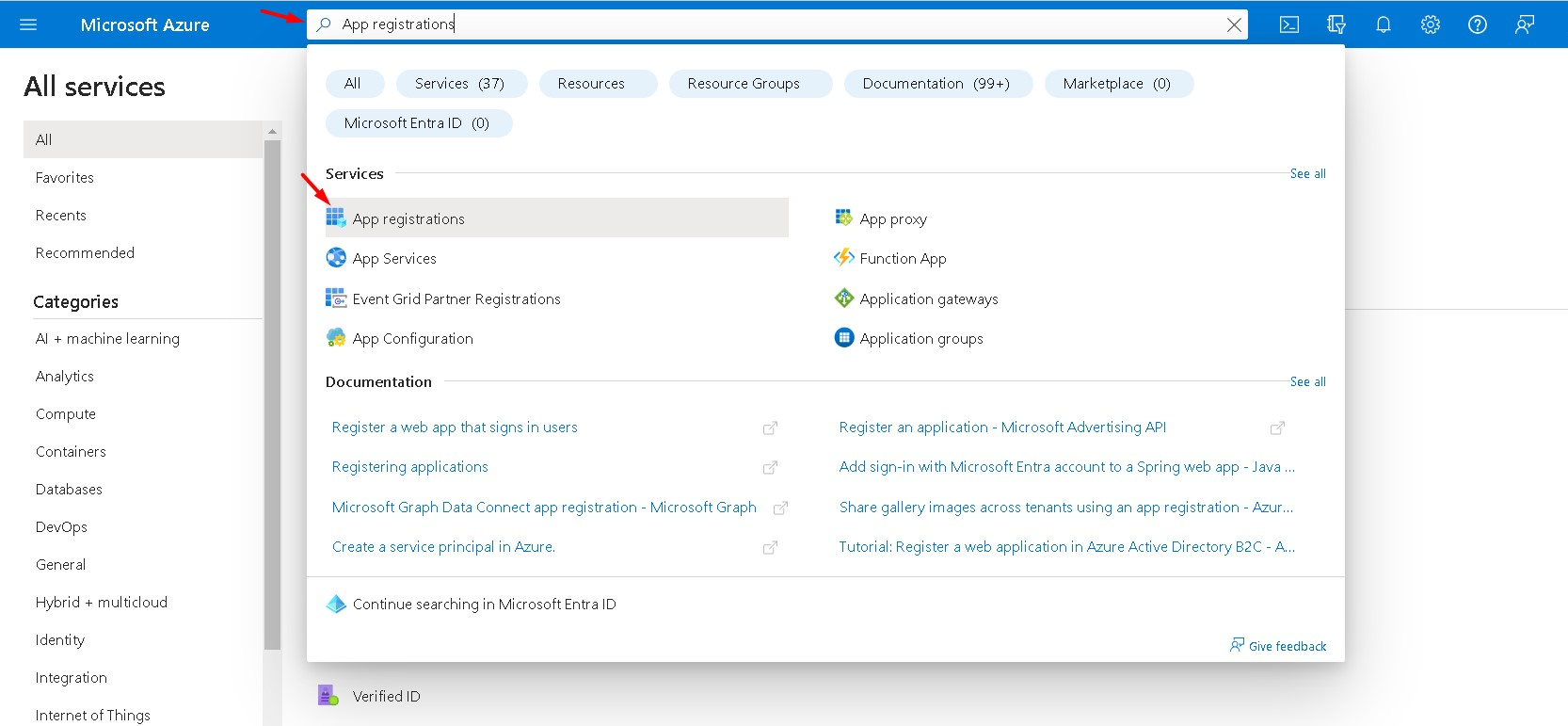
Task: Click the App registrations service icon
Action: (336, 218)
